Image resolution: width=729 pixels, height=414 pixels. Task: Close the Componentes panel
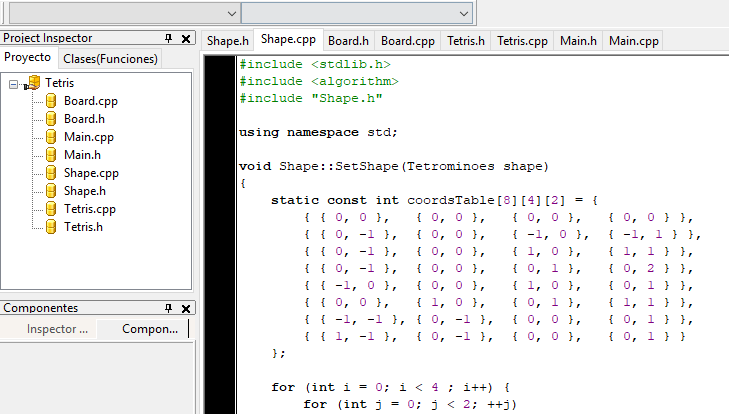(186, 308)
